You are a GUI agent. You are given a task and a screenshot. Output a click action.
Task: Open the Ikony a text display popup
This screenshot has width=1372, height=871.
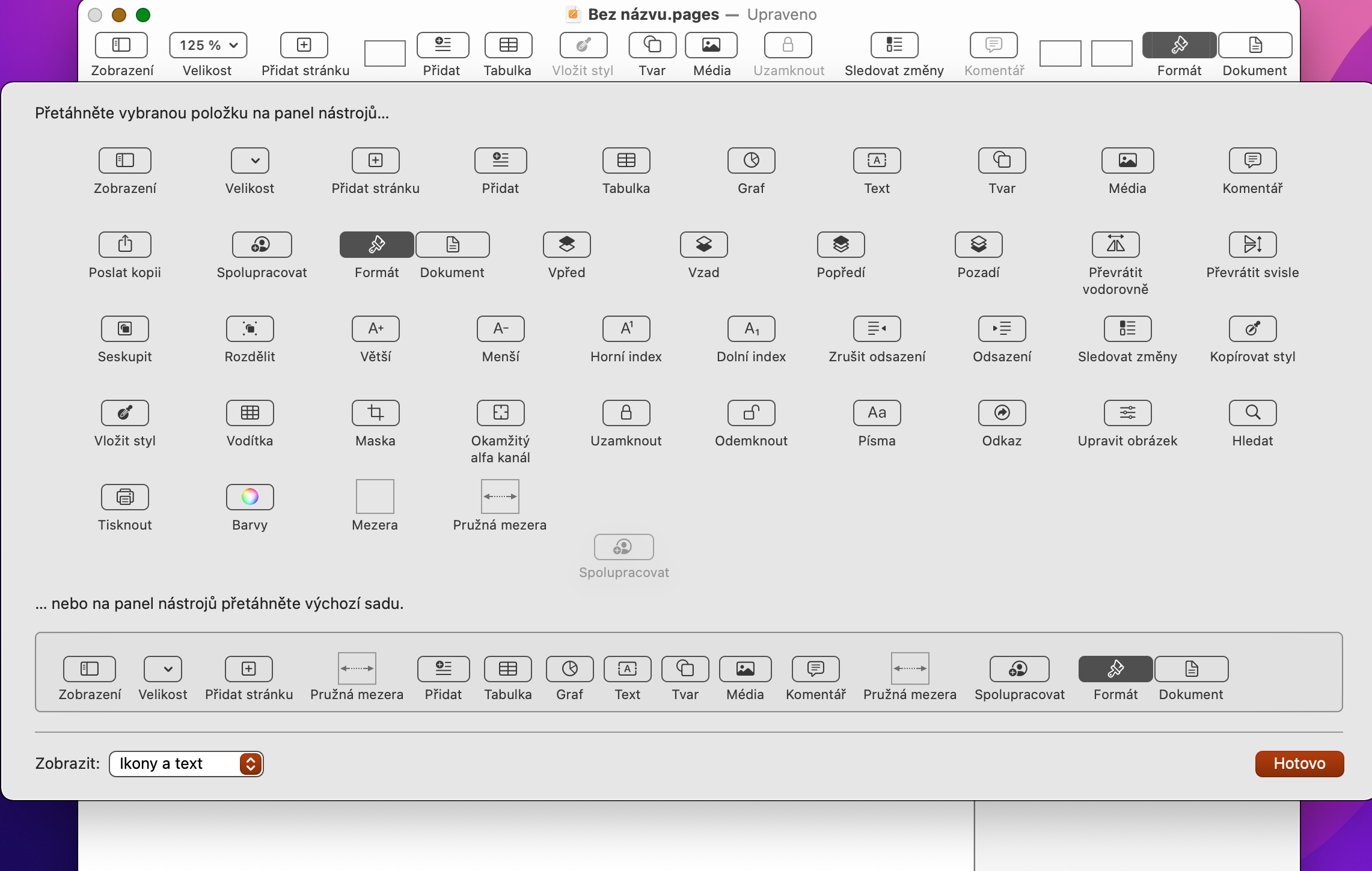point(186,763)
